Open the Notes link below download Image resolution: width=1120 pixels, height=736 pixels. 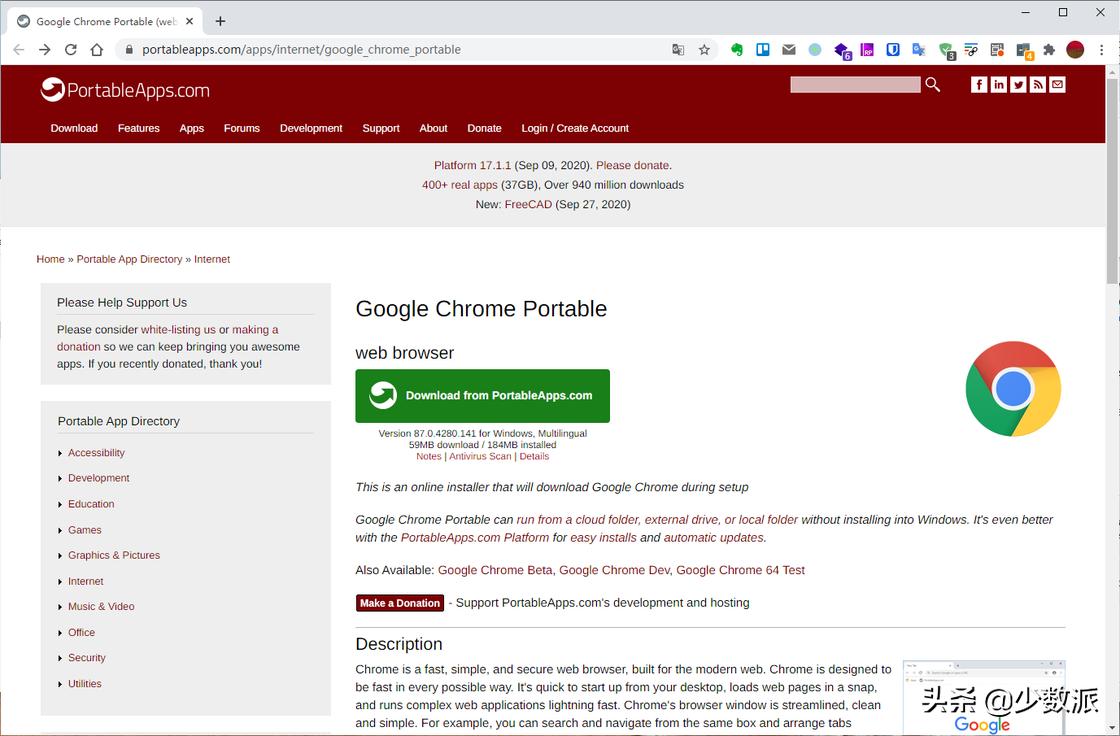point(429,456)
